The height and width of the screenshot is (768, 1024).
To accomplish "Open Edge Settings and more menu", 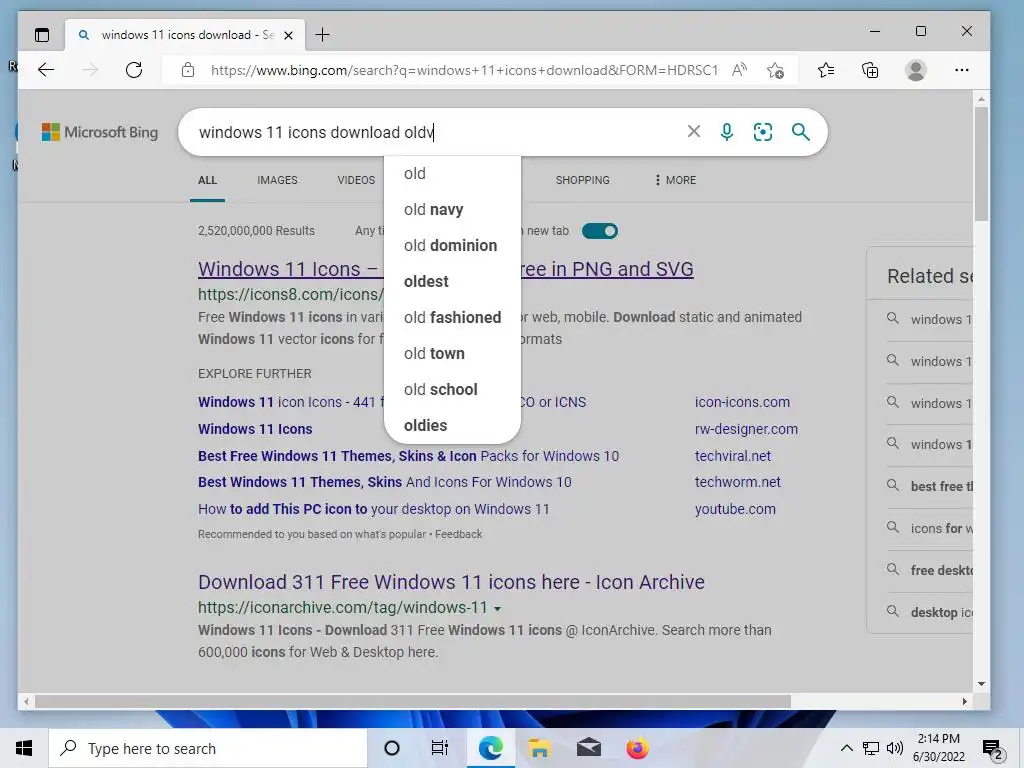I will tap(962, 70).
